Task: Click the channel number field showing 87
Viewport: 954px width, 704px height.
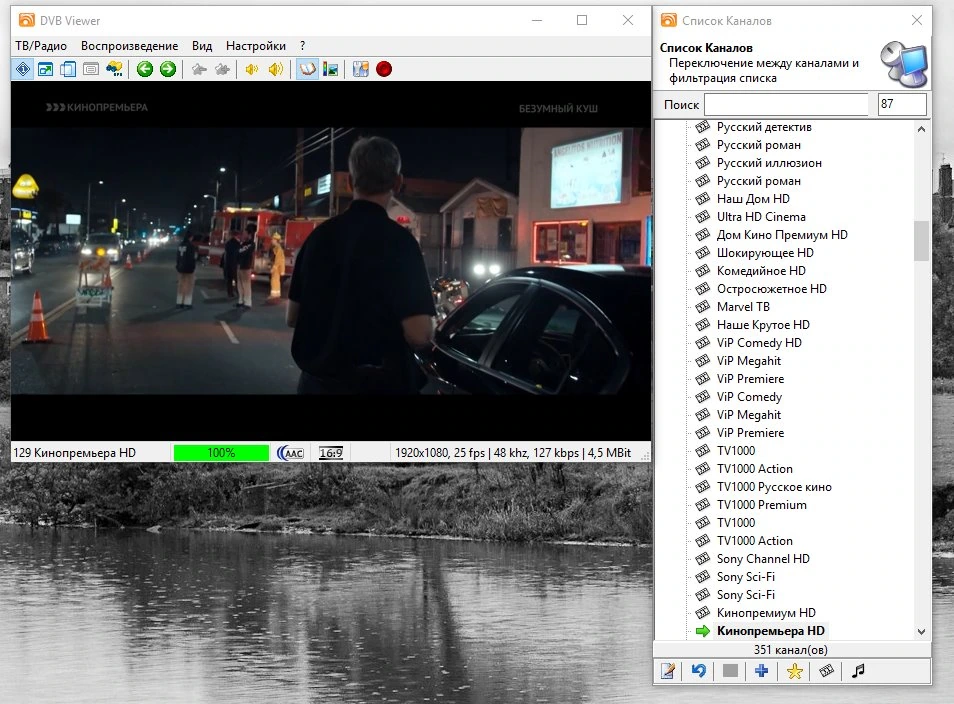Action: pos(902,105)
